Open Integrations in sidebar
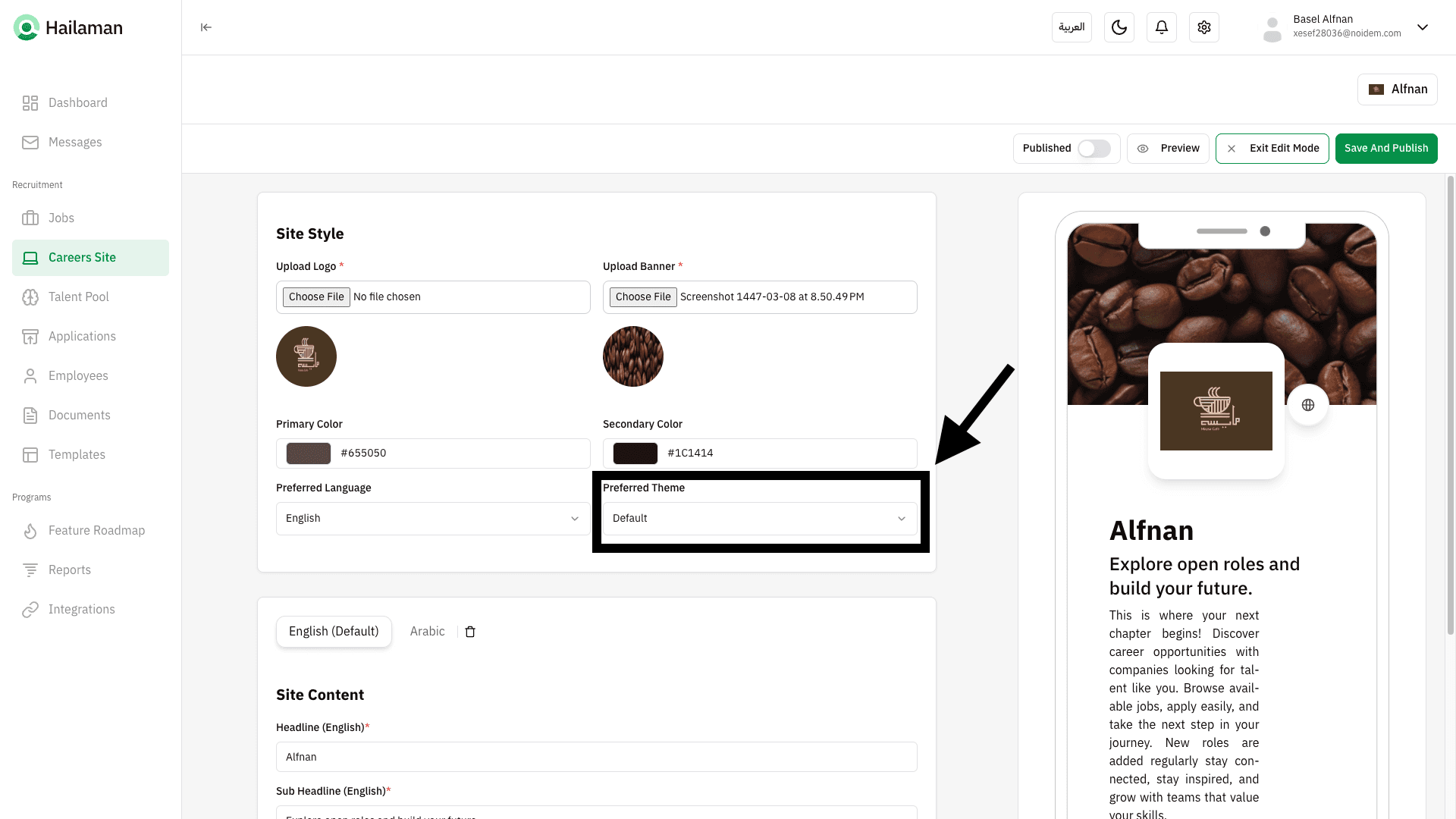The image size is (1456, 819). (x=81, y=610)
